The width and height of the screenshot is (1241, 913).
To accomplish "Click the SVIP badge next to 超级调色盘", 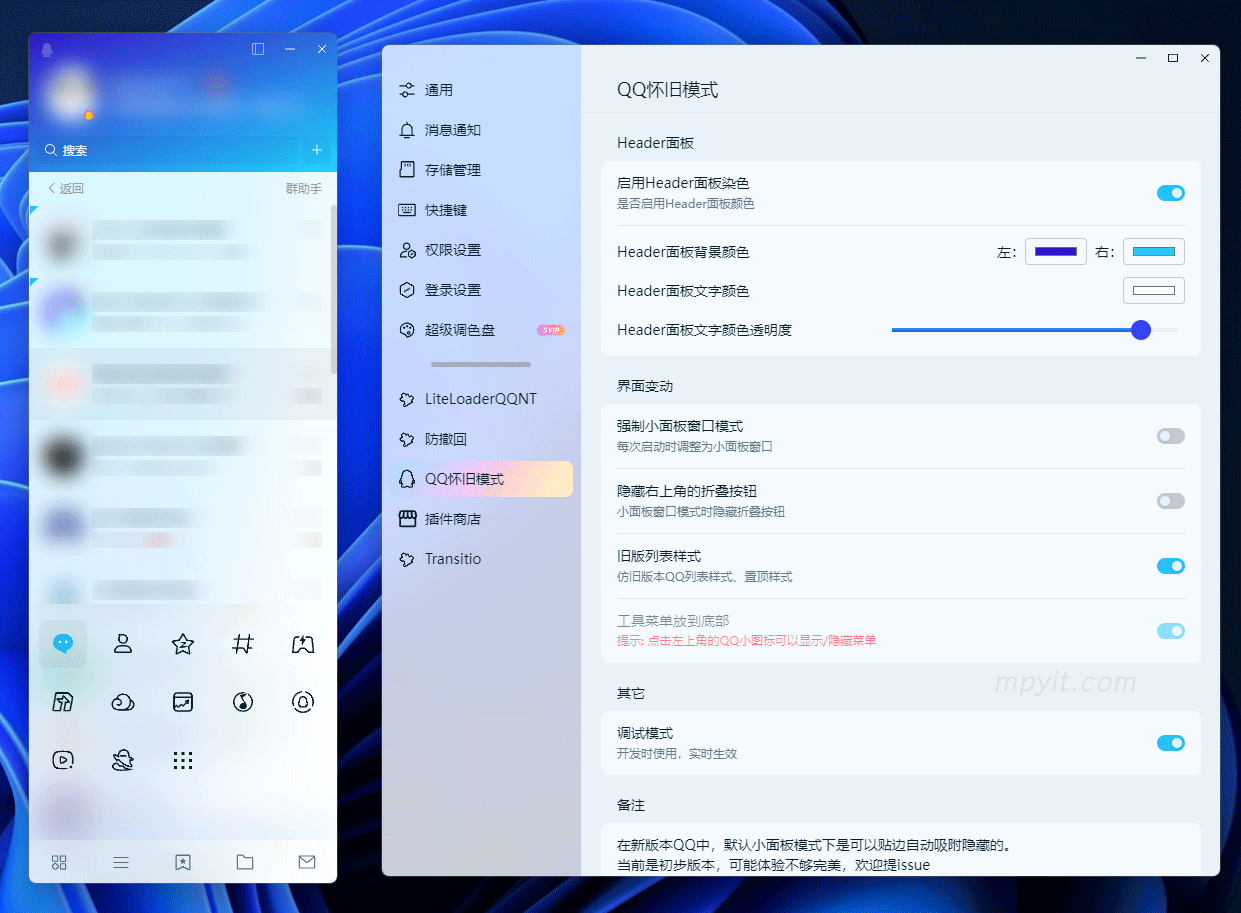I will tap(550, 330).
